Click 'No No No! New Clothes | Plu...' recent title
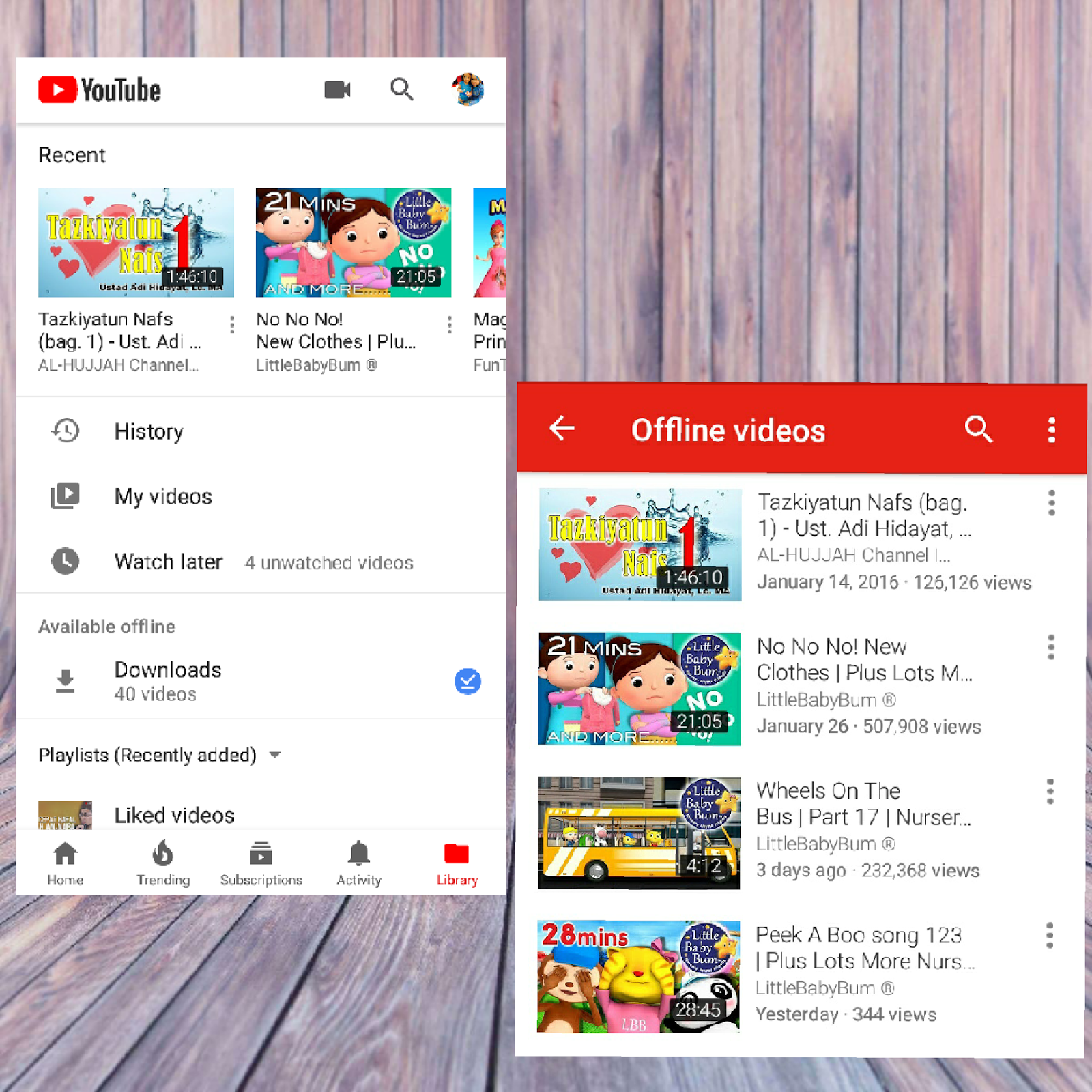The width and height of the screenshot is (1092, 1092). (x=336, y=330)
